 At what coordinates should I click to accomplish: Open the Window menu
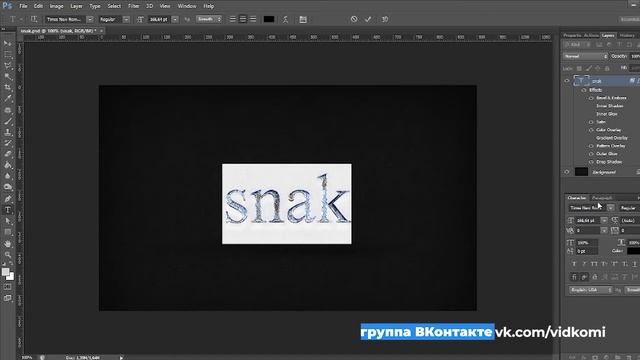(187, 6)
